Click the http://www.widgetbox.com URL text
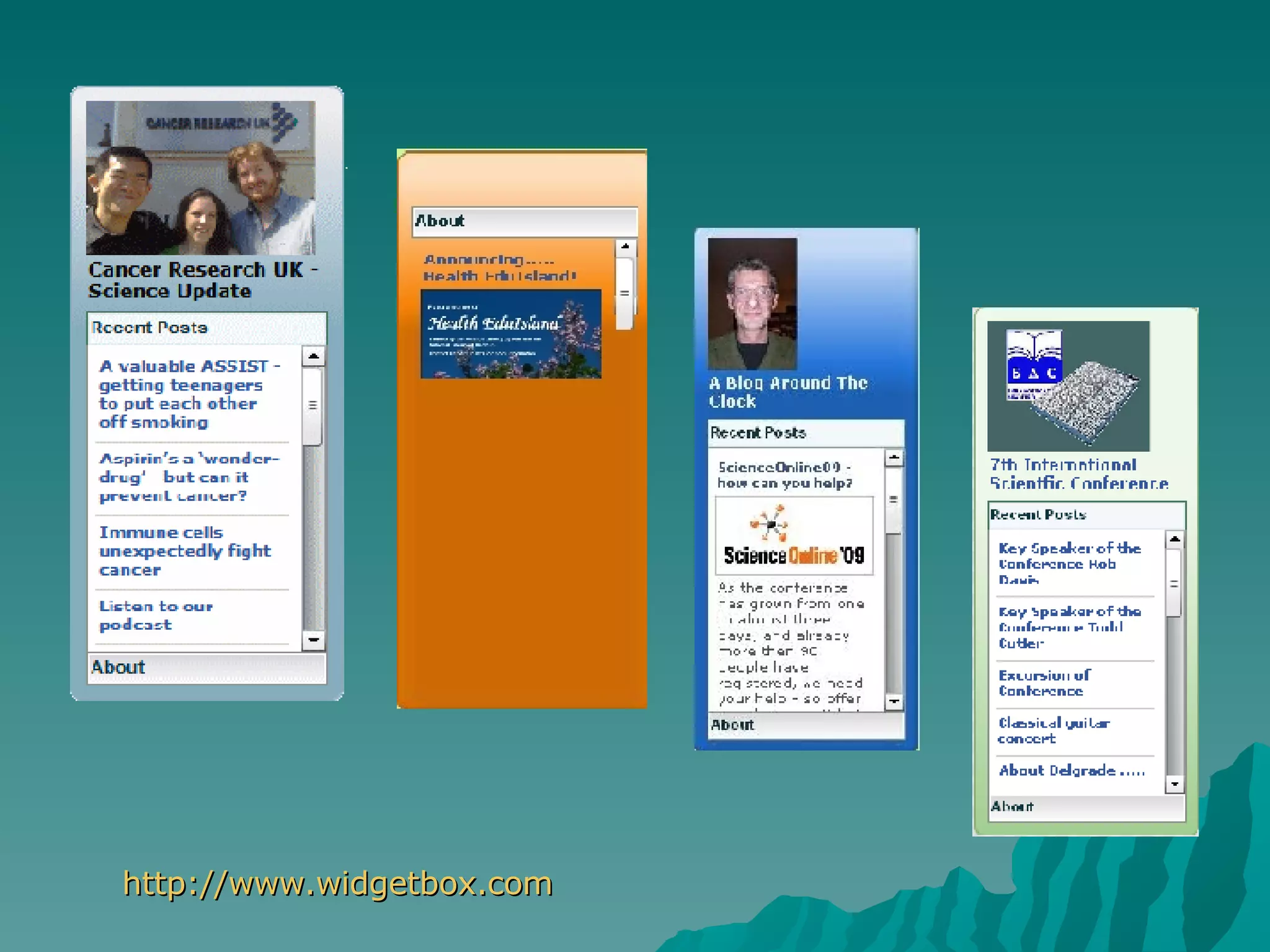Screen dimensions: 1270x952 point(338,884)
